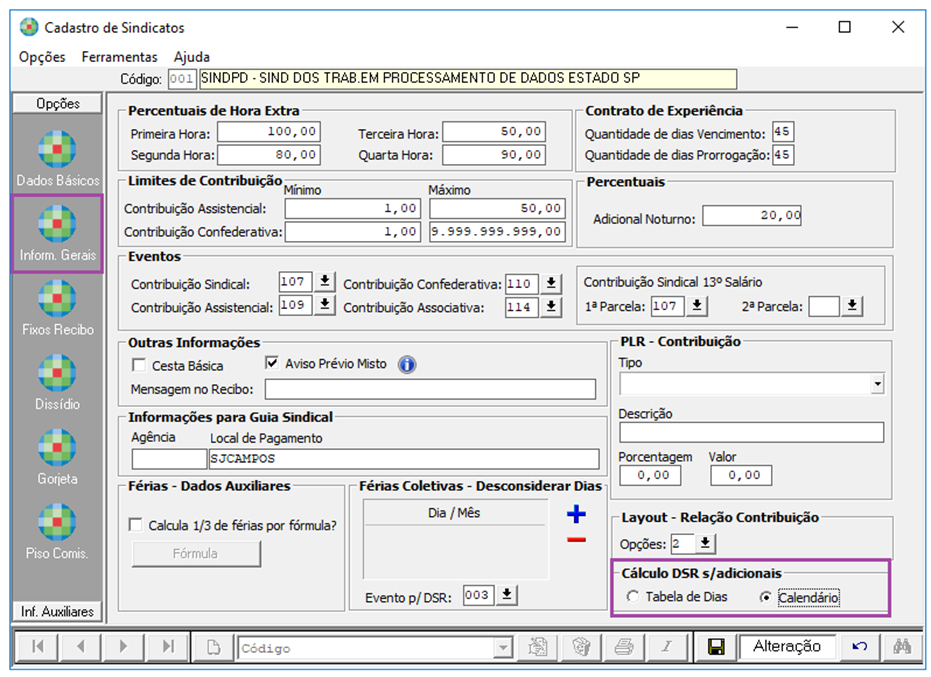Viewport: 931px width, 677px height.
Task: Jump to the last record
Action: [167, 647]
